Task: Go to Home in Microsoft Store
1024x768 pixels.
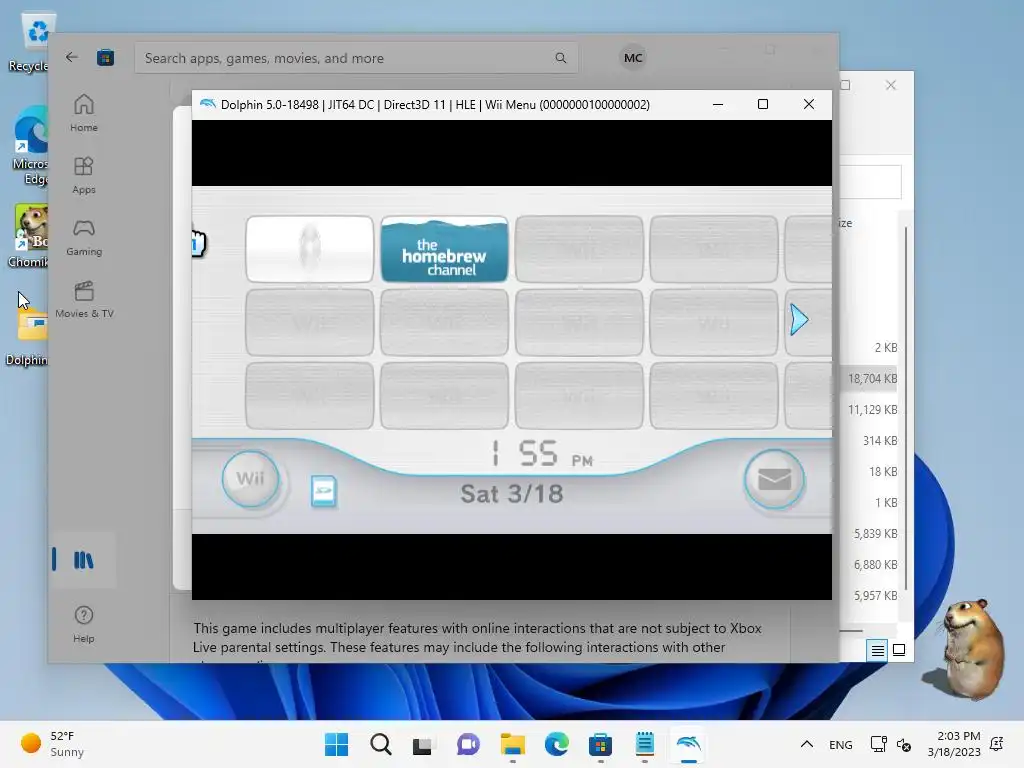Action: [84, 113]
